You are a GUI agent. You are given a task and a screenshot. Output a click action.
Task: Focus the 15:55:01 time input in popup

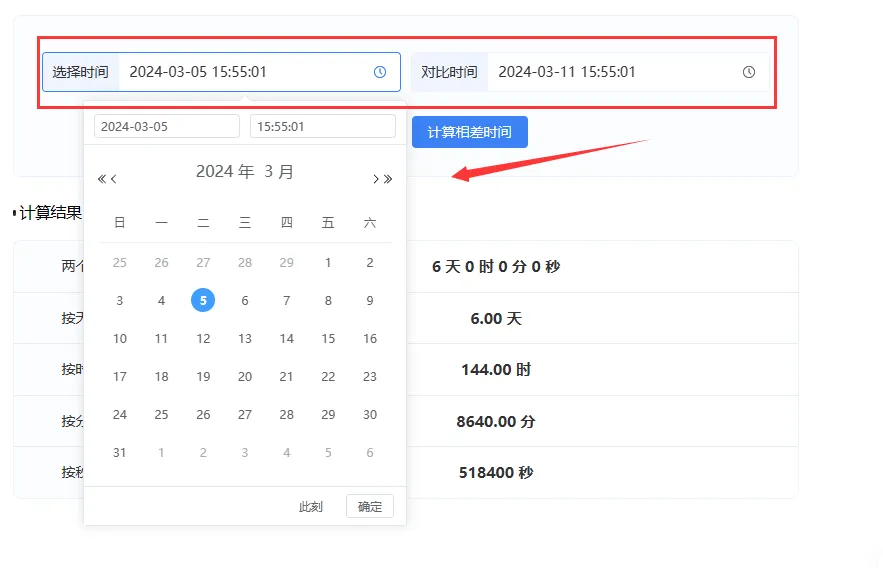323,126
